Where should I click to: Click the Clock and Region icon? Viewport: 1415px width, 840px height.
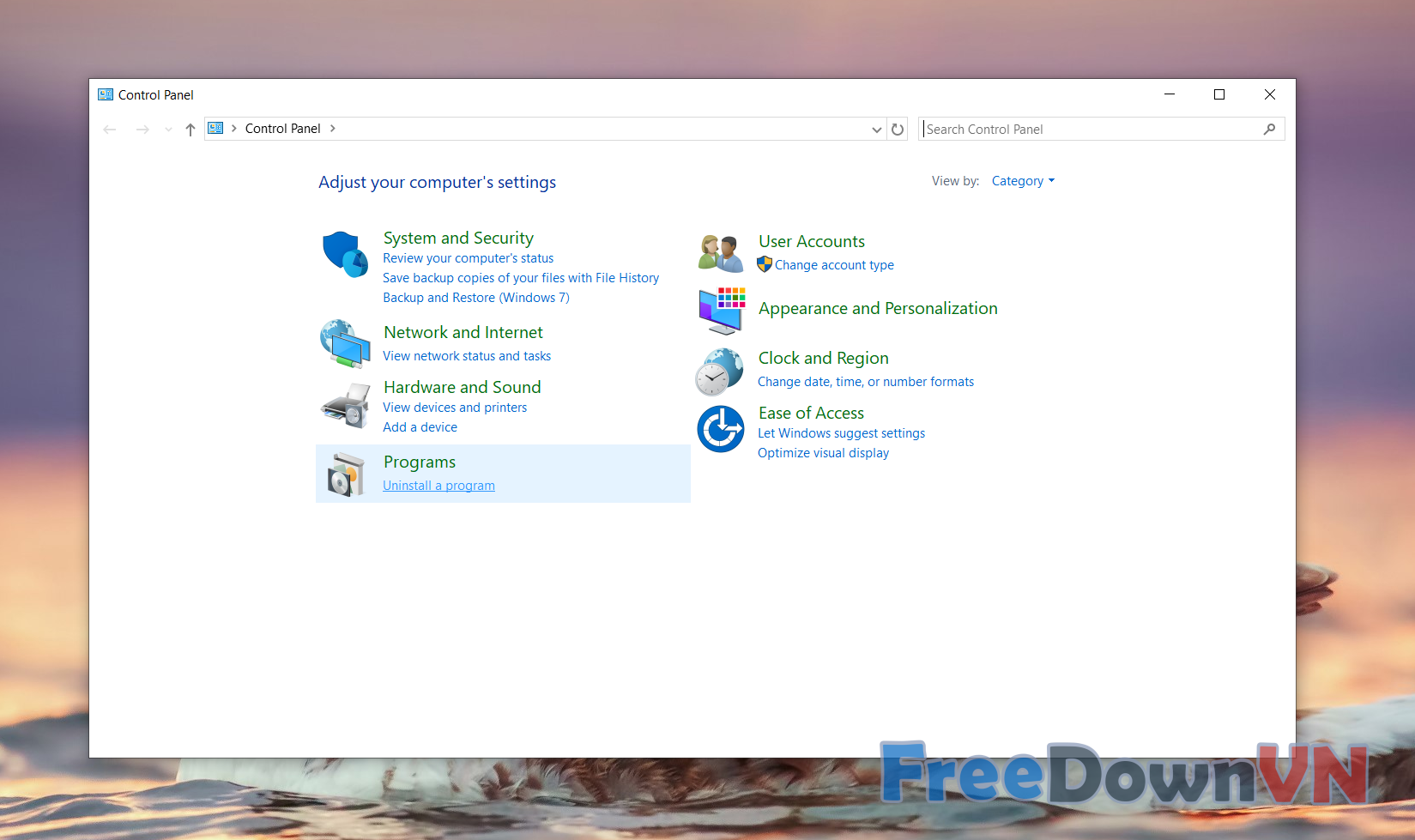[x=719, y=372]
